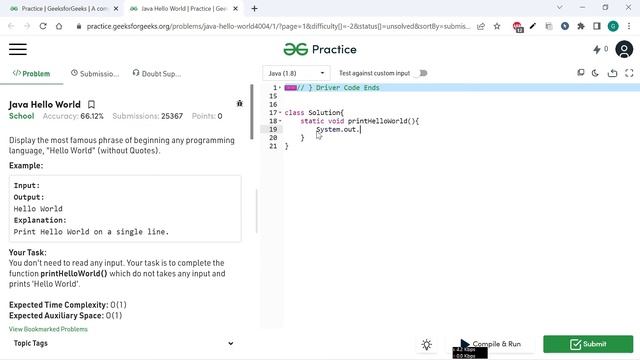This screenshot has width=640, height=360.
Task: Click the Accuracy 66.12% text
Action: (x=73, y=116)
